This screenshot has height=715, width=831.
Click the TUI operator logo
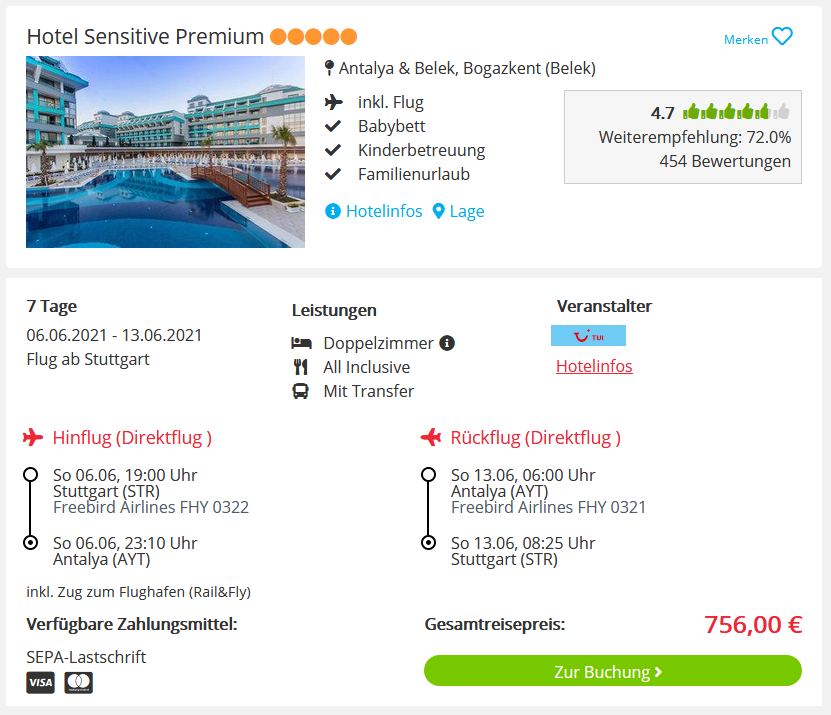(x=588, y=336)
